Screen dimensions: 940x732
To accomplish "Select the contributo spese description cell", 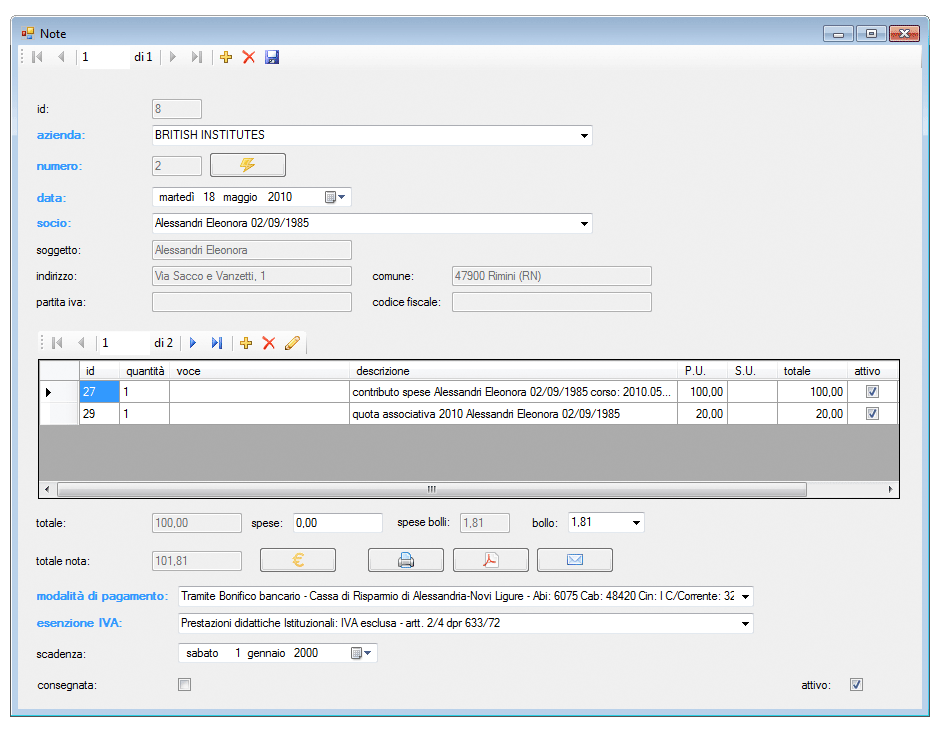I will click(513, 392).
